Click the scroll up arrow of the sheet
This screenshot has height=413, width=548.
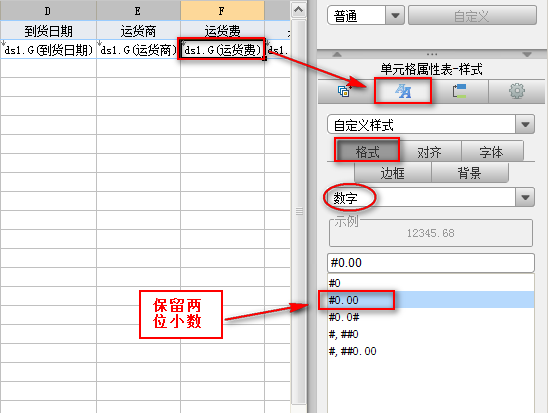point(298,10)
